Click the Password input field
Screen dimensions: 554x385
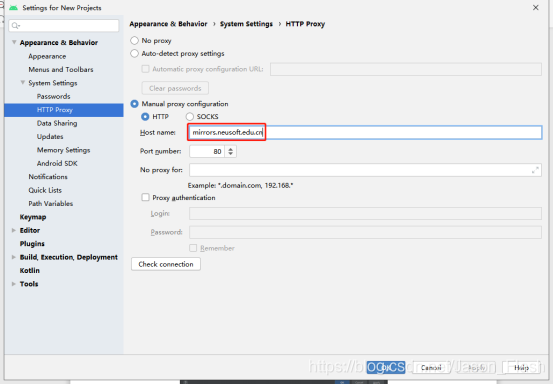365,232
